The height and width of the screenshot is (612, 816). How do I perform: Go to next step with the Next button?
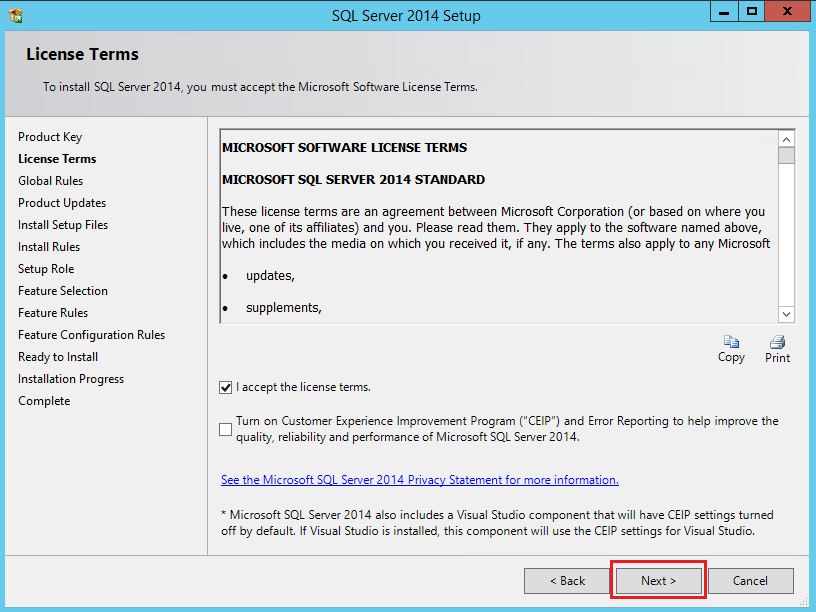[x=658, y=581]
